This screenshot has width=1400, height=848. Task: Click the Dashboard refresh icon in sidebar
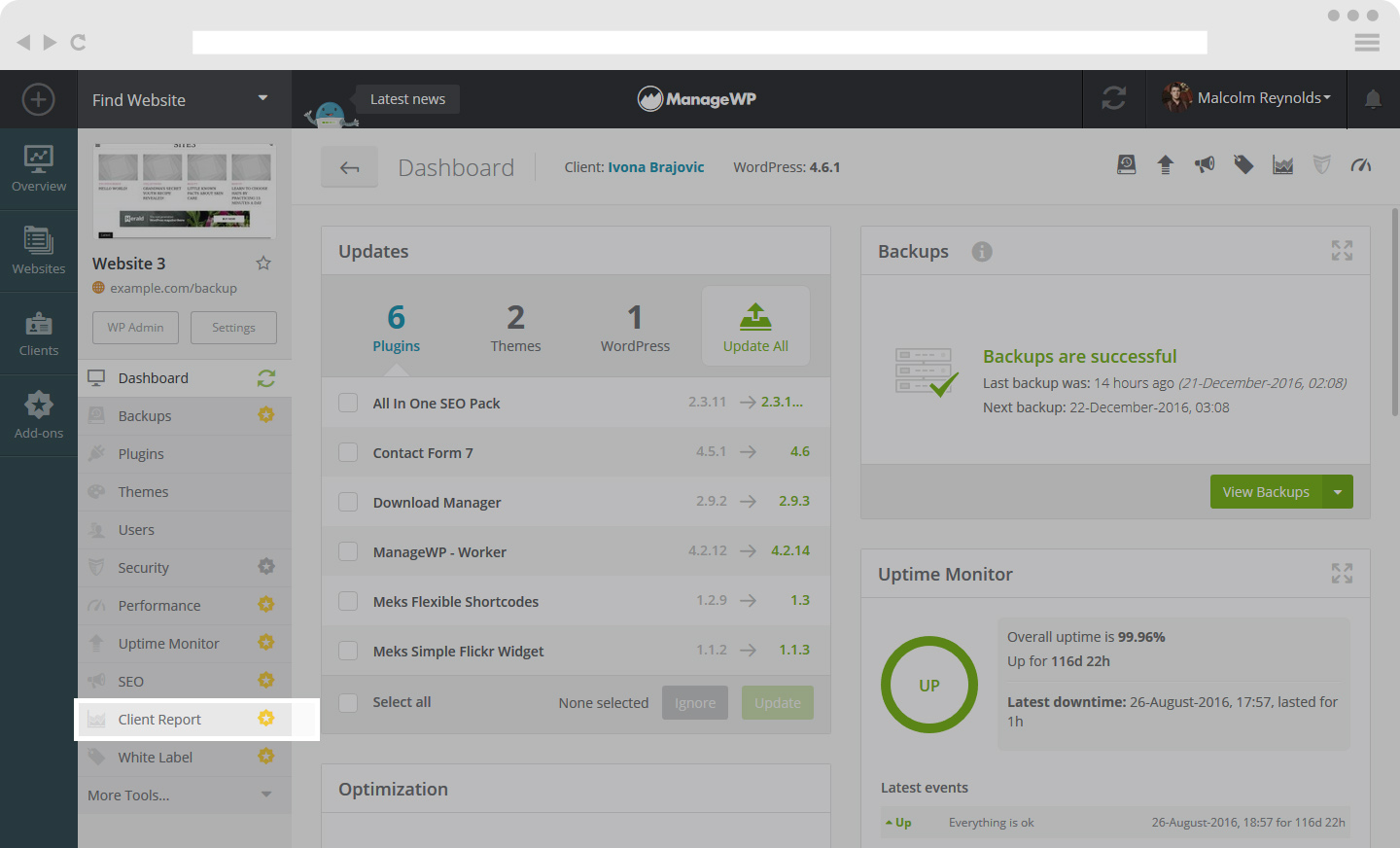[266, 378]
